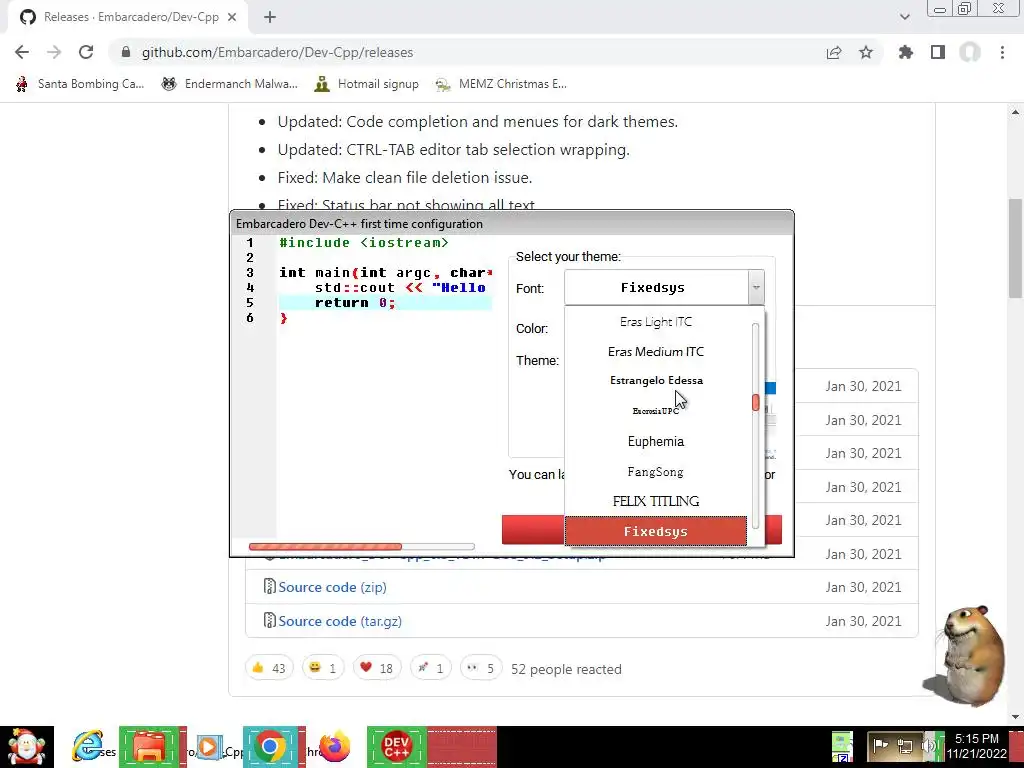1024x768 pixels.
Task: React with rocket 1
Action: (x=430, y=668)
